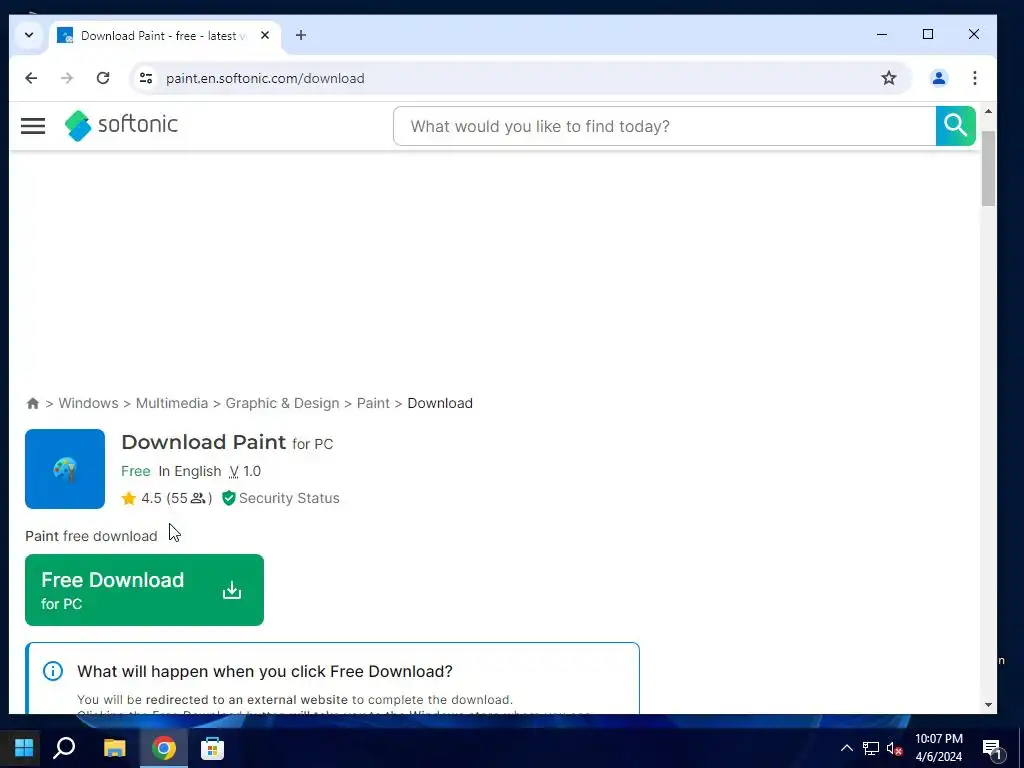1024x768 pixels.
Task: Focus the 'What would you like to find today?' search box
Action: [664, 125]
